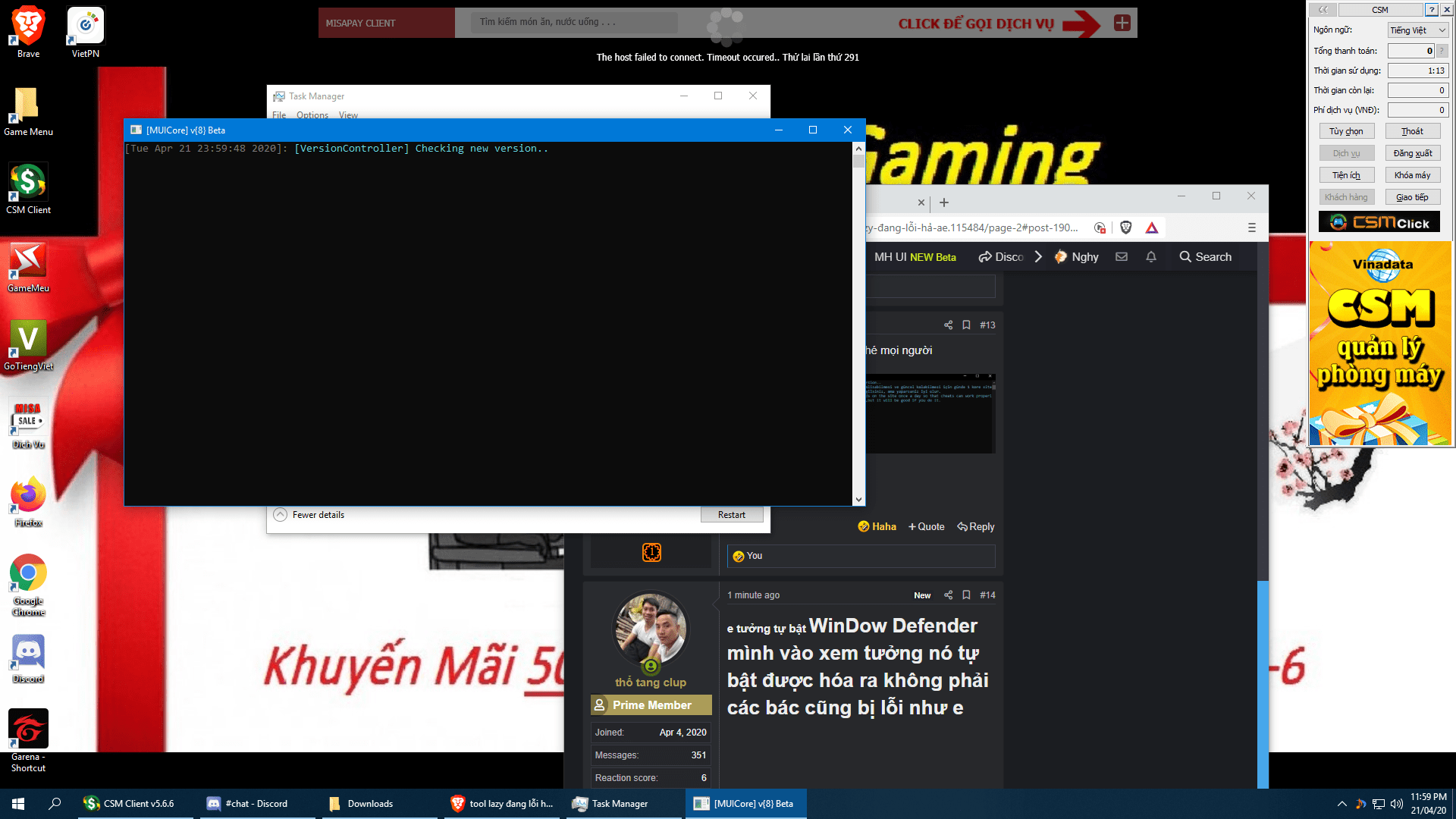
Task: Click the CSM panel help question button
Action: pos(1431,10)
